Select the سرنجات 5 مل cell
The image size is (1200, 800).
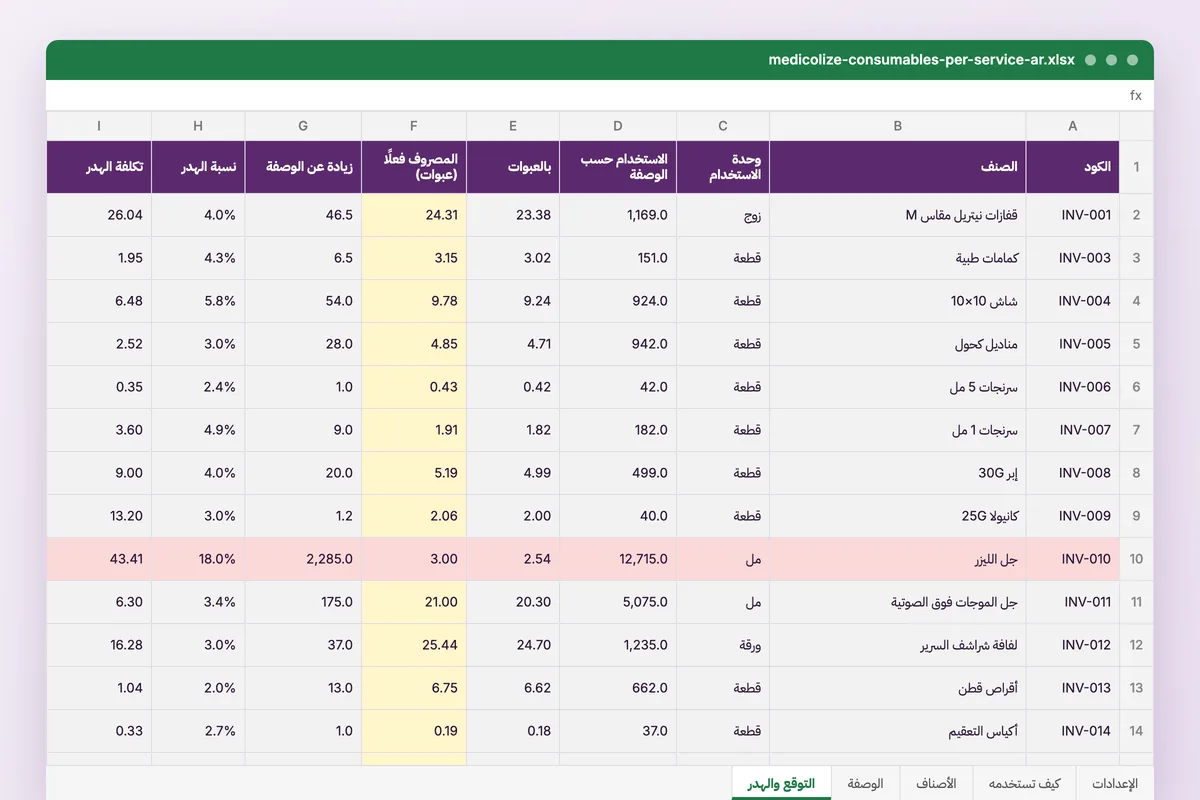pos(898,387)
